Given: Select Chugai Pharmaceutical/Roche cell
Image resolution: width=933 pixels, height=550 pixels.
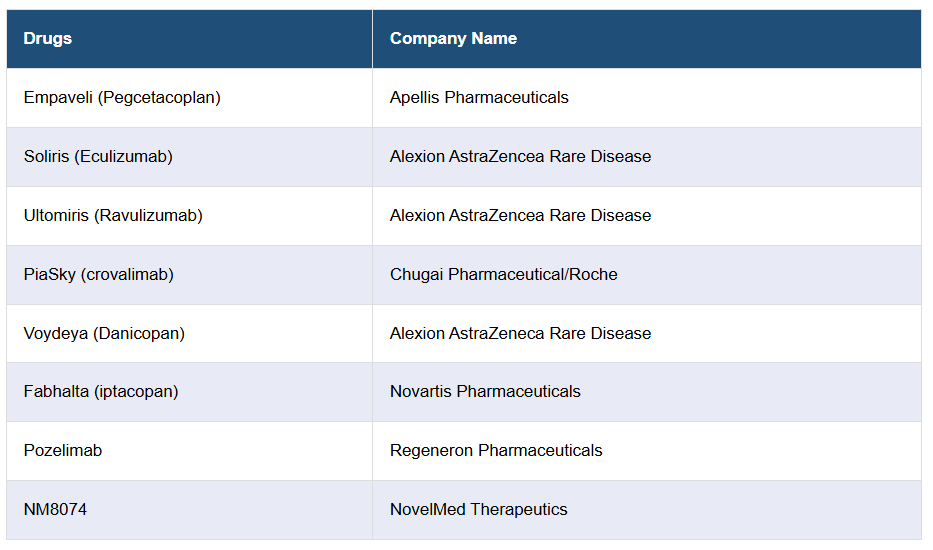Looking at the screenshot, I should (x=503, y=275).
